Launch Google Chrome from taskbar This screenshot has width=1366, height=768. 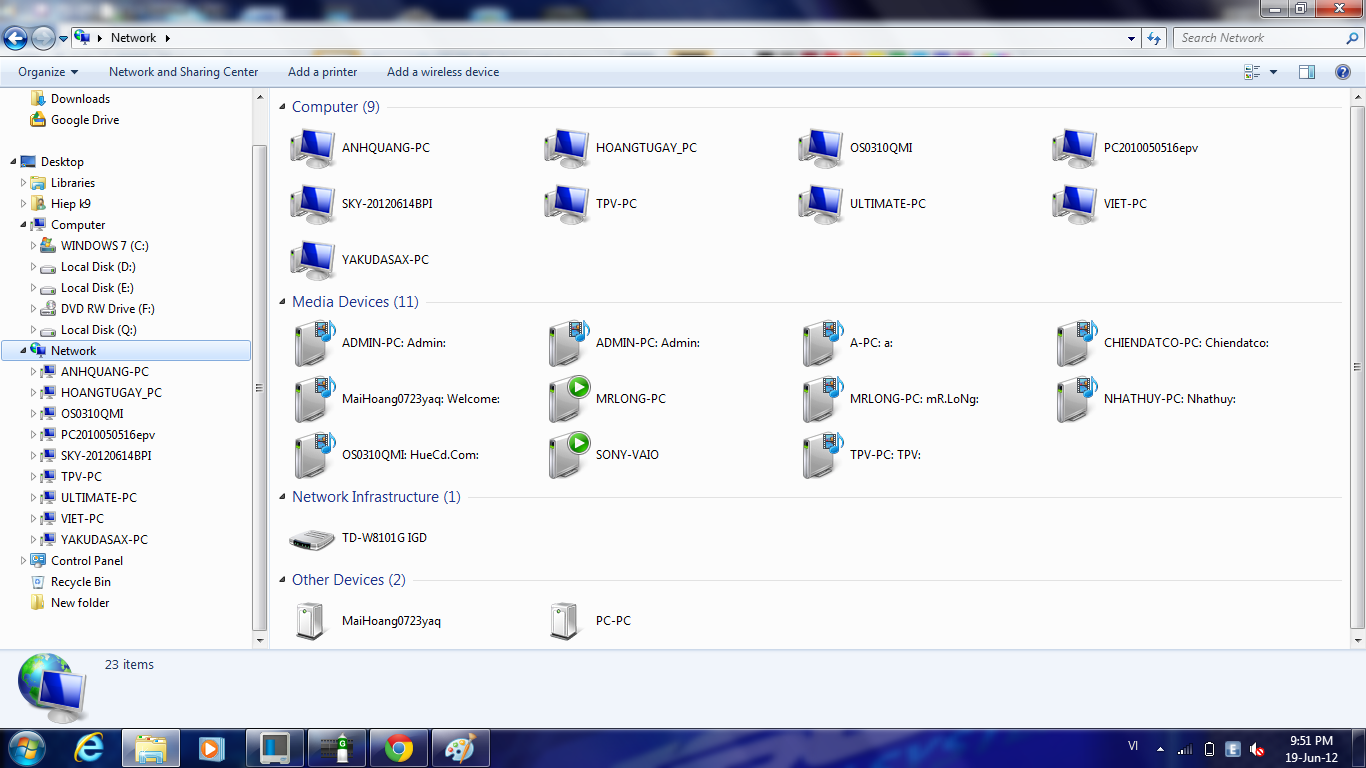tap(399, 748)
